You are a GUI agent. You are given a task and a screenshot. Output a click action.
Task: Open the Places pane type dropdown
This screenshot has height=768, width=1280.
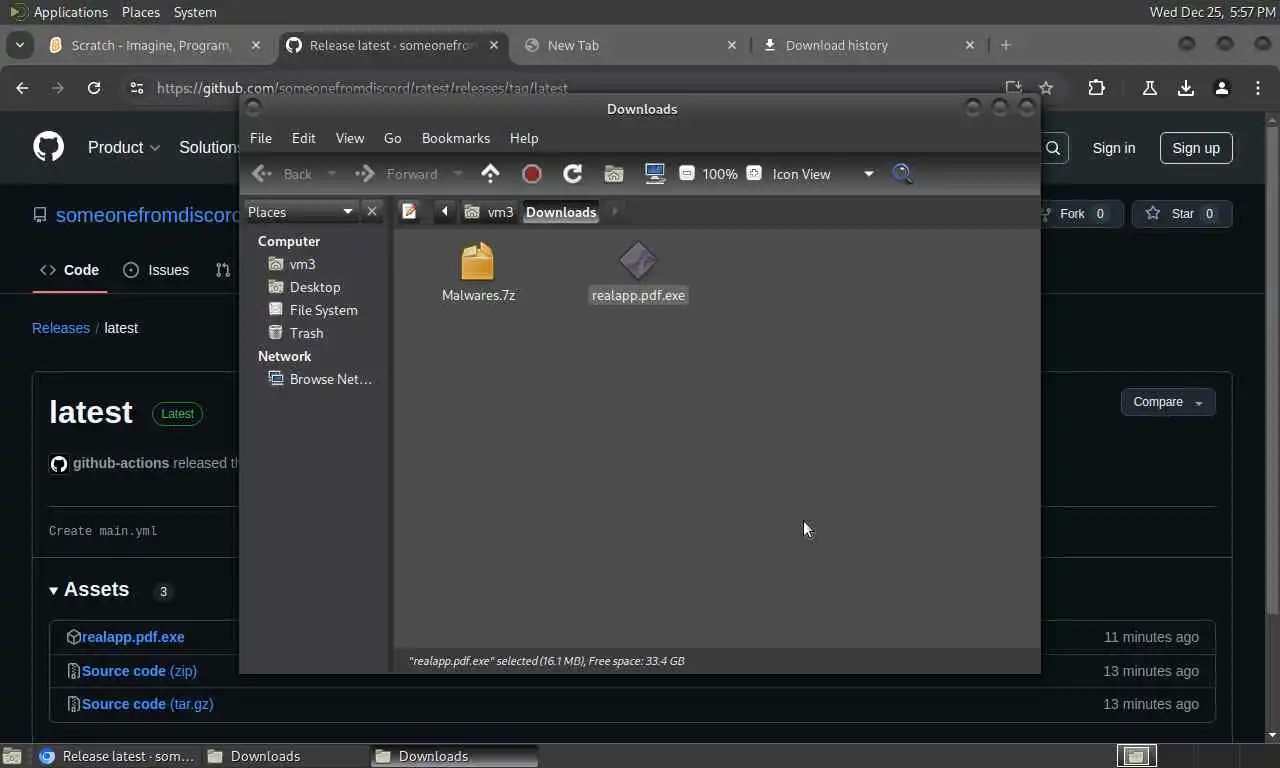[x=301, y=211]
